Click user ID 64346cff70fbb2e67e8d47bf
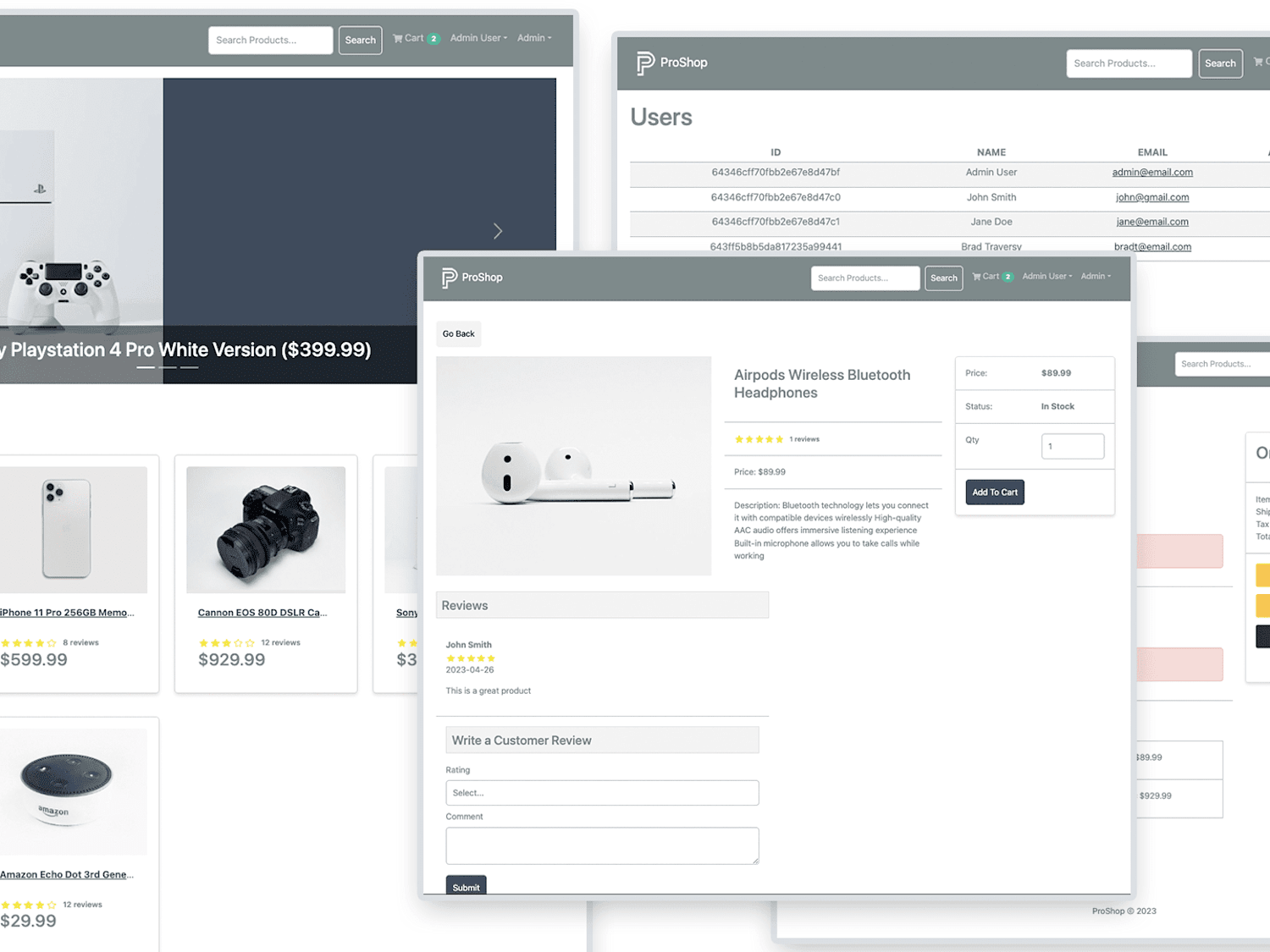The width and height of the screenshot is (1270, 952). coord(776,173)
